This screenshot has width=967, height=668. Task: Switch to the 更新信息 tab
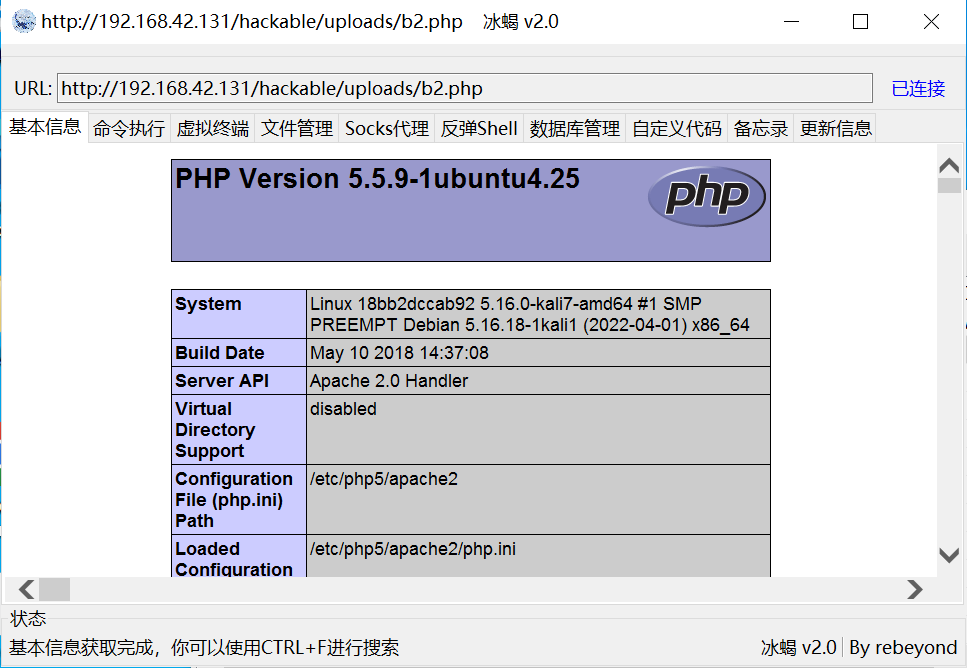(x=836, y=129)
